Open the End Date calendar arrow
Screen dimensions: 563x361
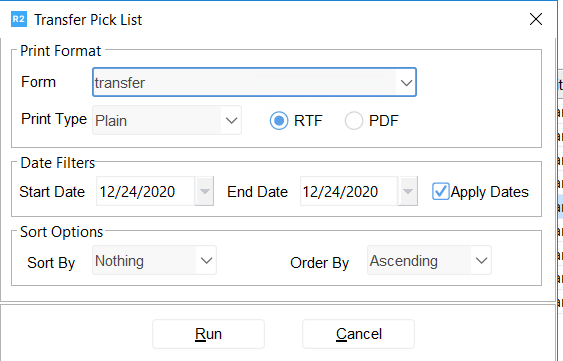408,191
